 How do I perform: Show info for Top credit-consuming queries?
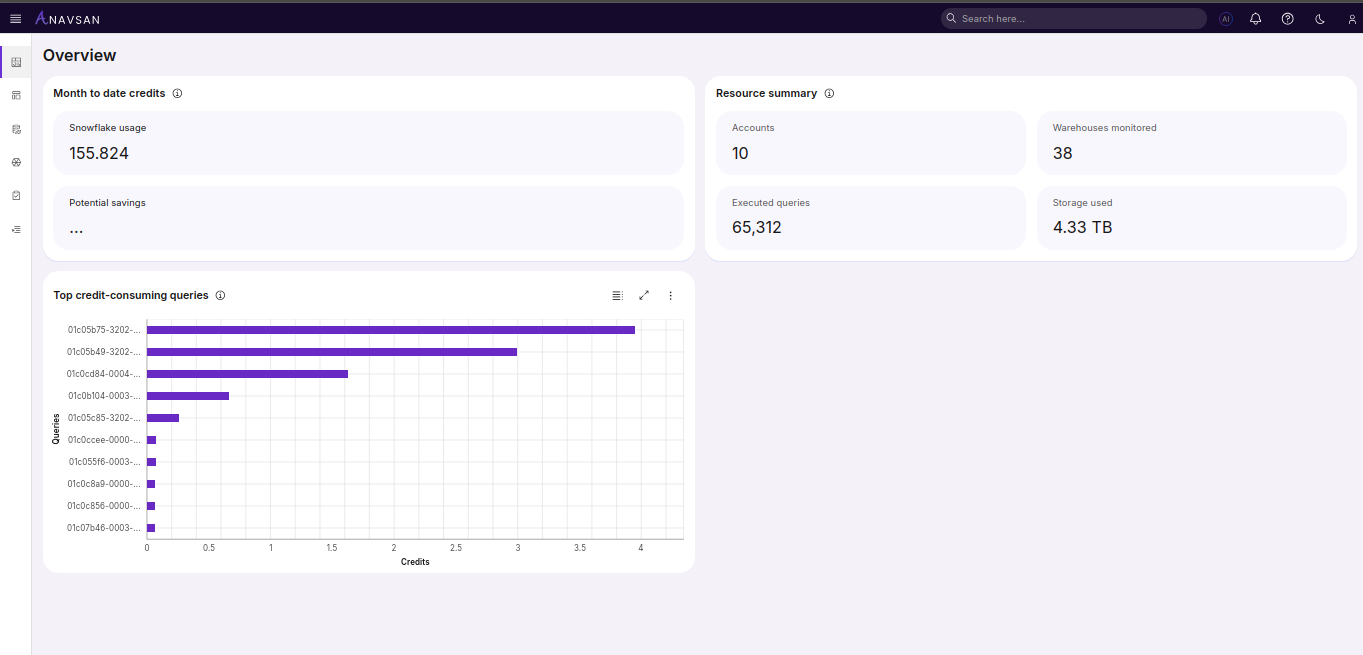point(220,295)
